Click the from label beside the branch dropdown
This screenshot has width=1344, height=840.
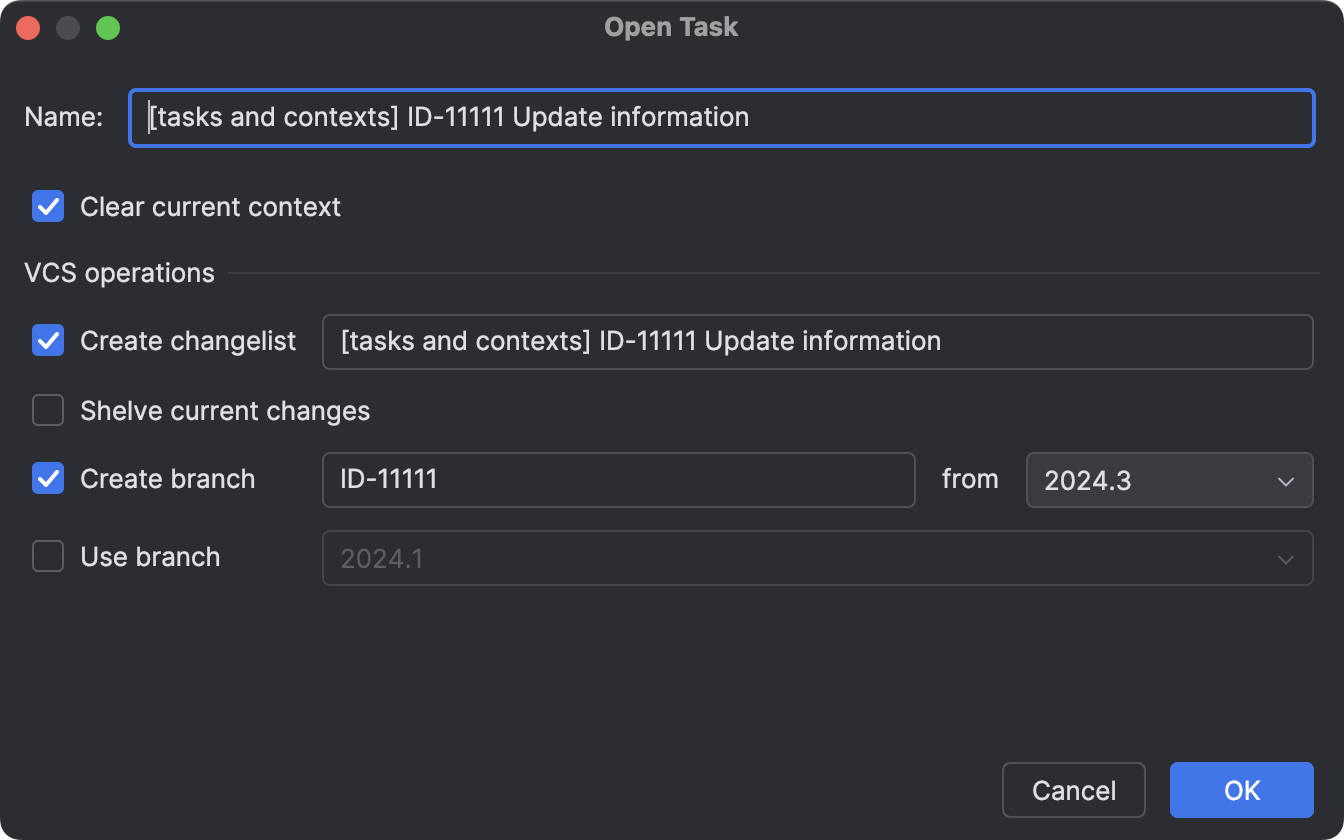[969, 479]
